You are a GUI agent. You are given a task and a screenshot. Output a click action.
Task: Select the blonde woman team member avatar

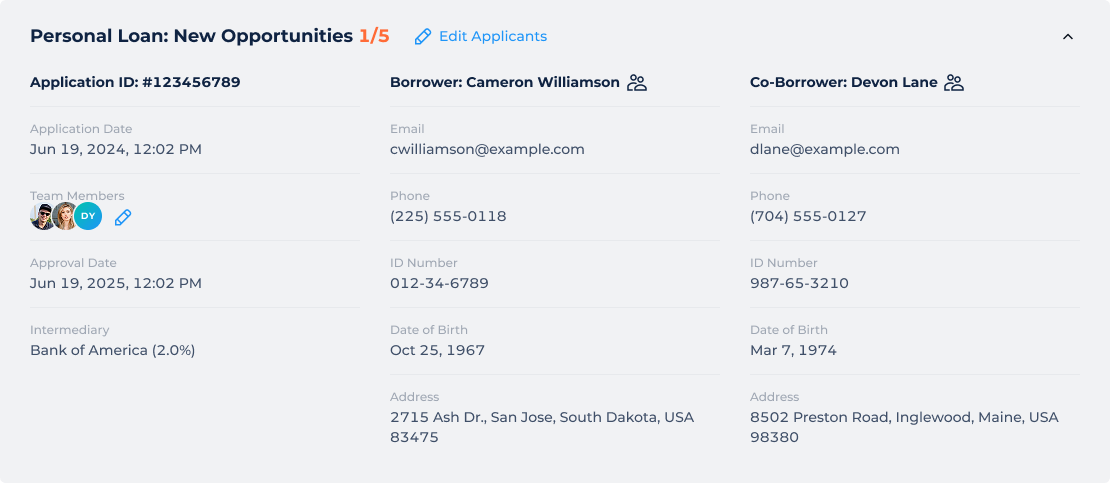pos(64,217)
